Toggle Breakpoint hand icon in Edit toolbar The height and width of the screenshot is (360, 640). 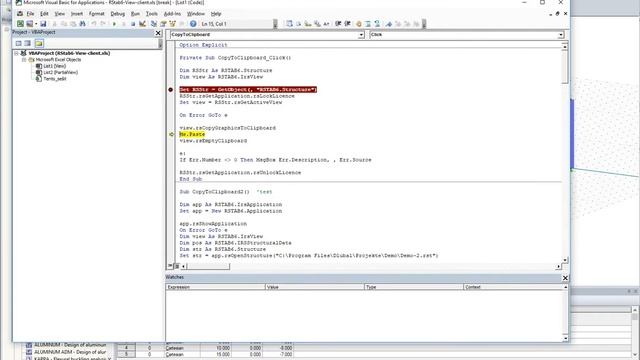point(359,24)
